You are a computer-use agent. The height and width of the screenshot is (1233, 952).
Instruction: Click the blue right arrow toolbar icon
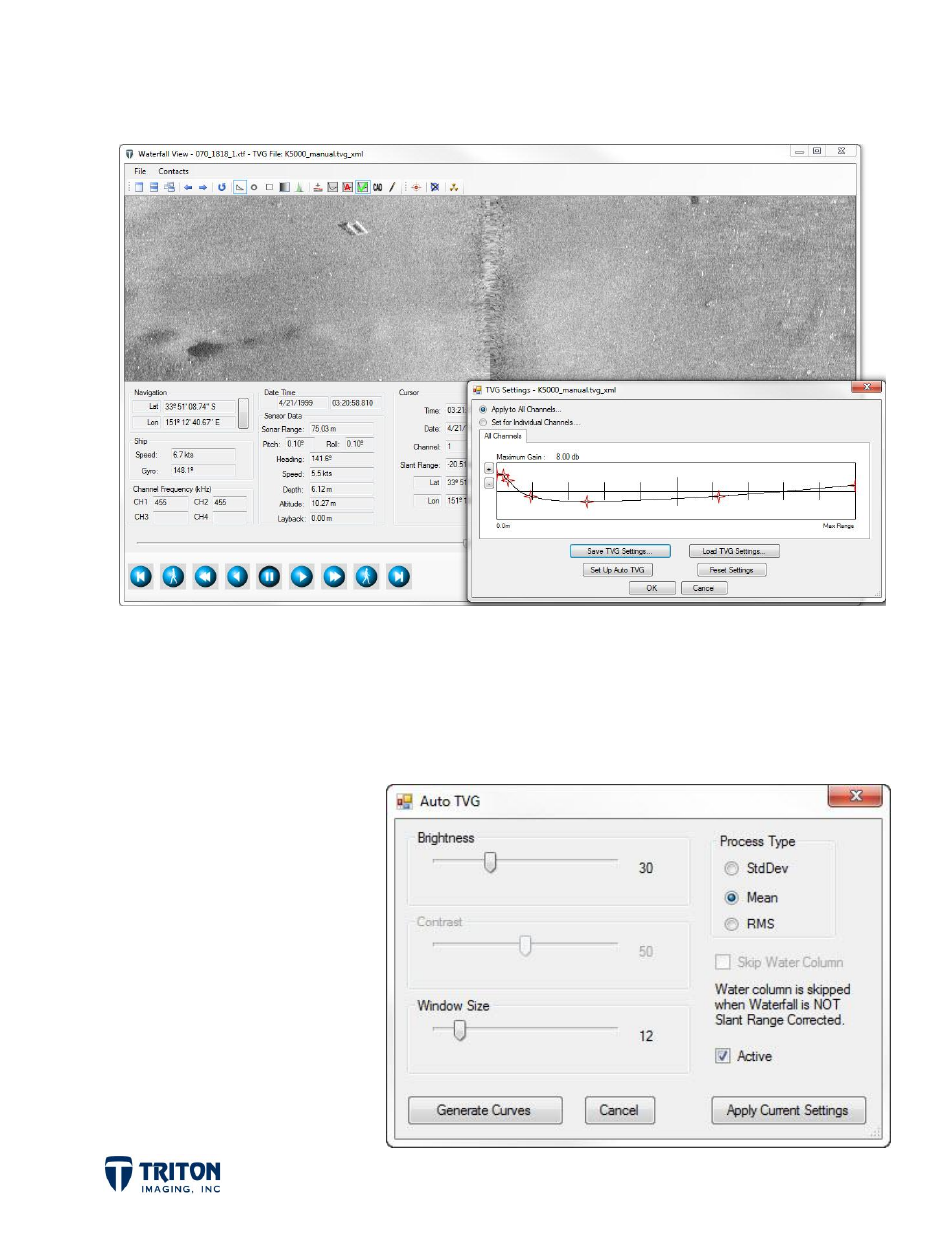click(x=203, y=187)
